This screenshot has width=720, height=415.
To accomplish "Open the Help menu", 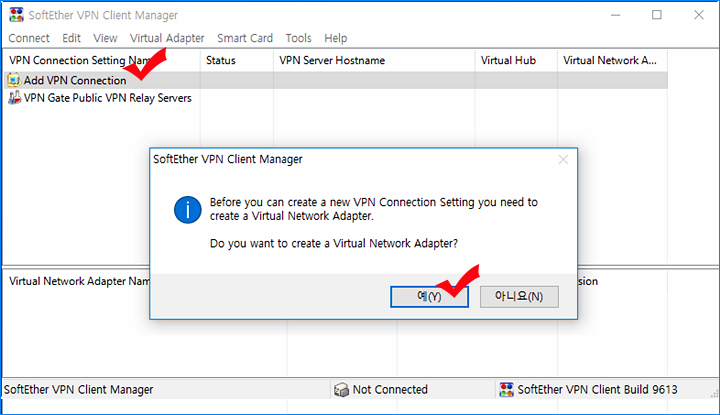I will pos(336,38).
